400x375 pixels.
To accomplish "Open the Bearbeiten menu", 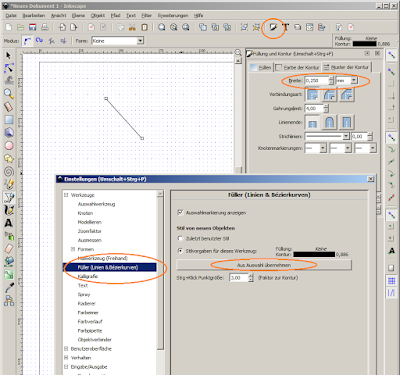I will coord(34,15).
